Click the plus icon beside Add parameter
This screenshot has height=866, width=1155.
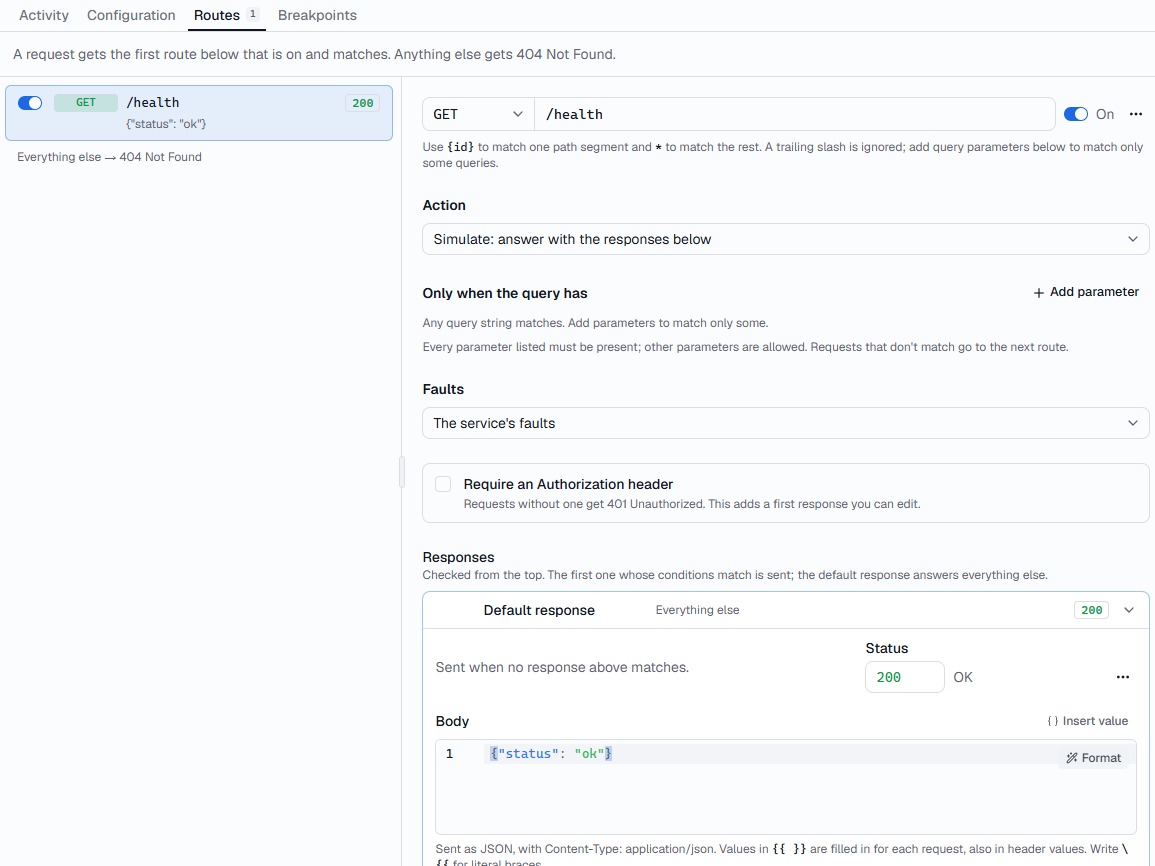(x=1039, y=293)
